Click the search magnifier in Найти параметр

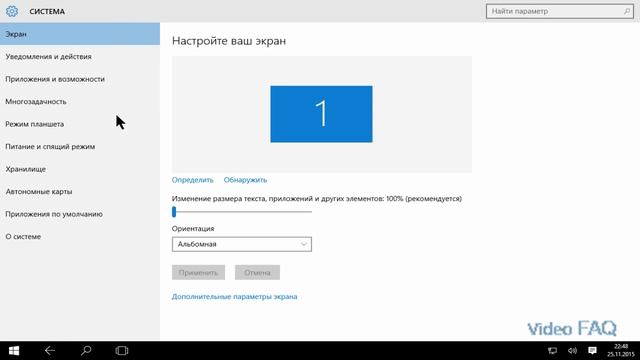627,11
